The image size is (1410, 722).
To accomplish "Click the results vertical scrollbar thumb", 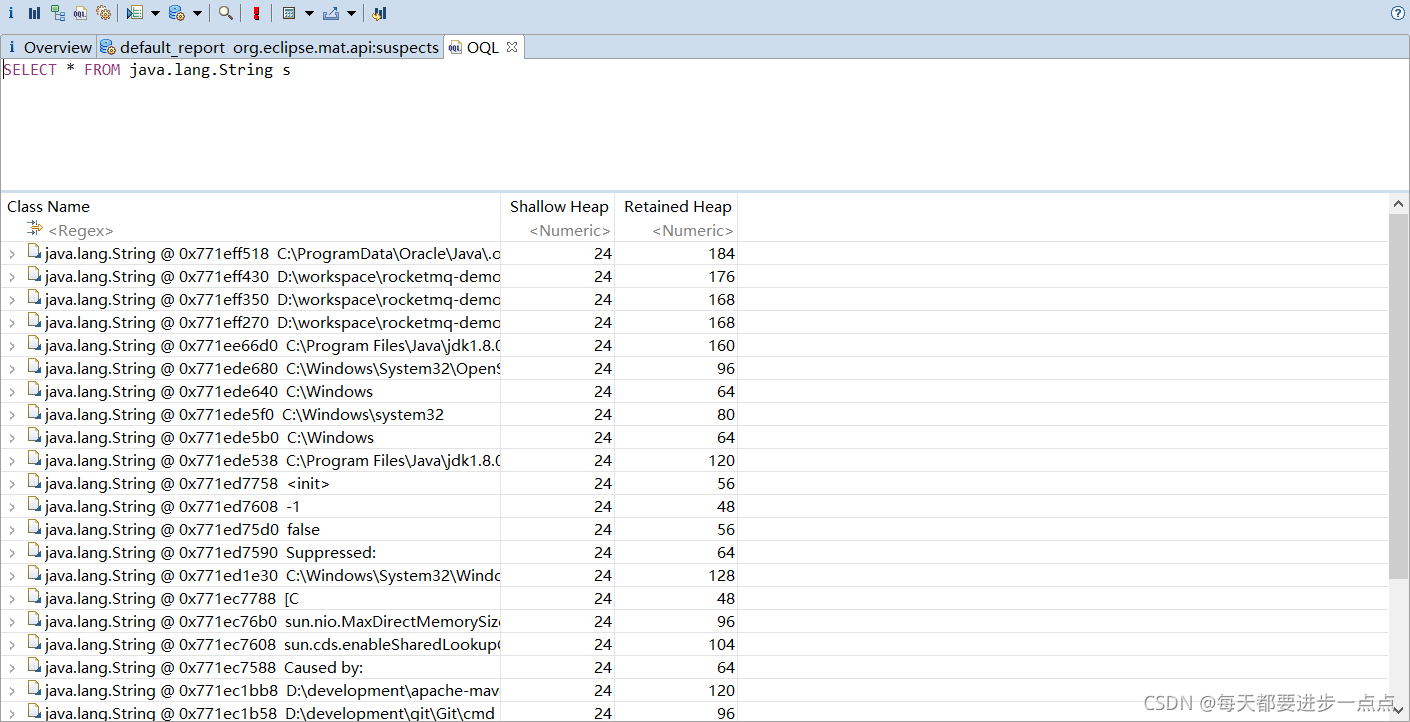I will click(x=1399, y=396).
